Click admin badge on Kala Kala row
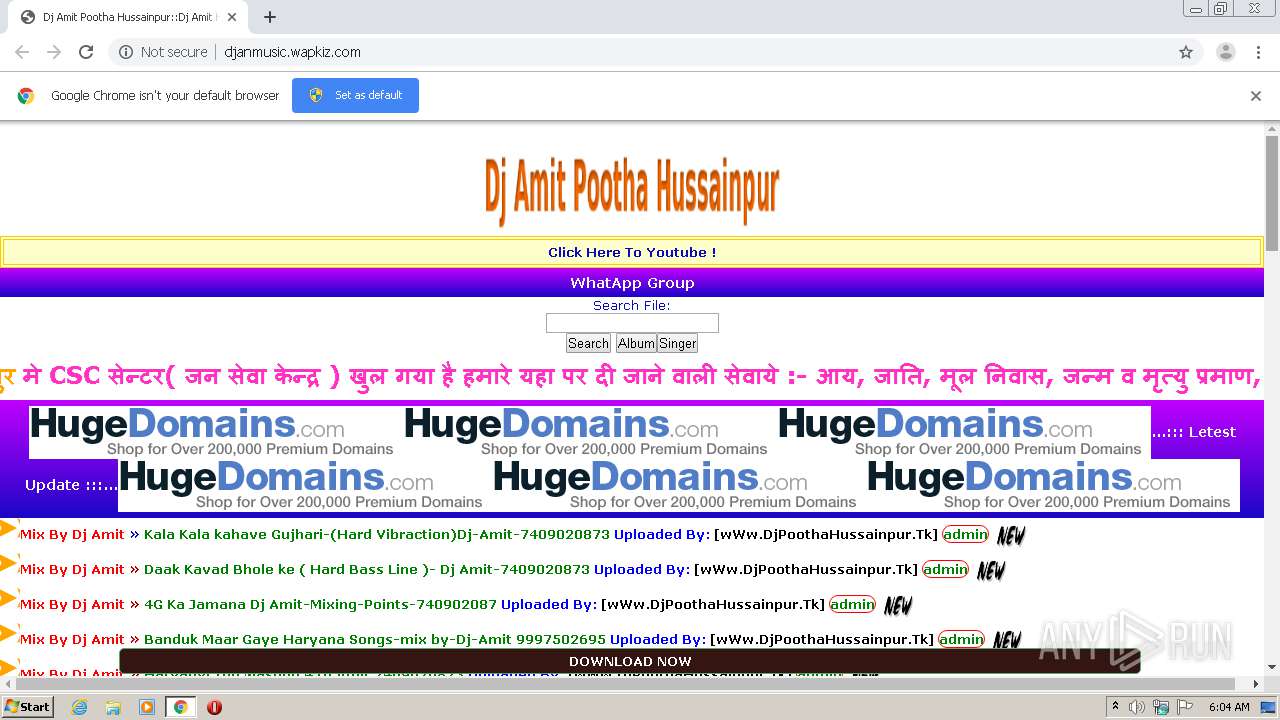Viewport: 1280px width, 720px height. 965,535
